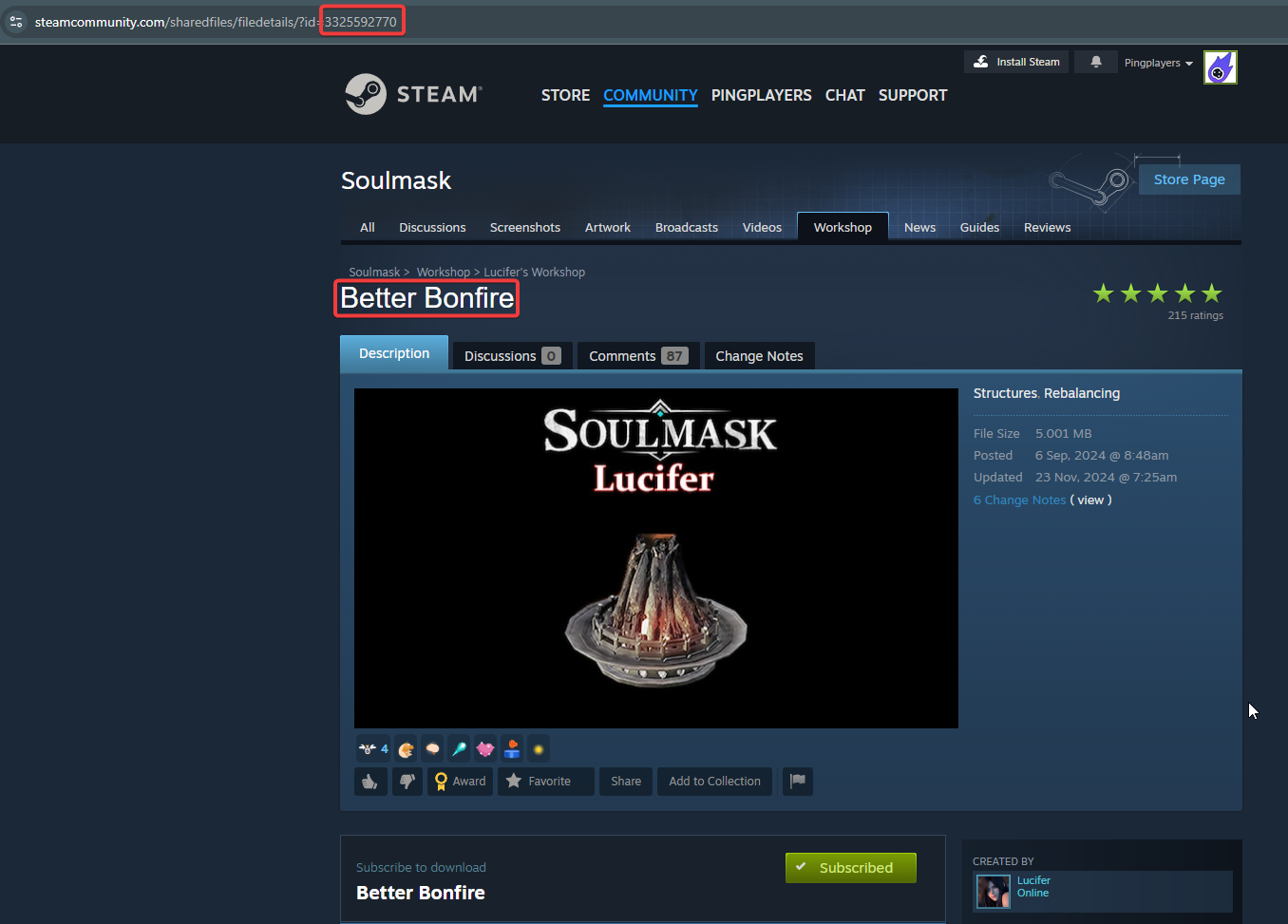This screenshot has height=924, width=1288.
Task: Open the COMMUNITY menu
Action: point(651,95)
